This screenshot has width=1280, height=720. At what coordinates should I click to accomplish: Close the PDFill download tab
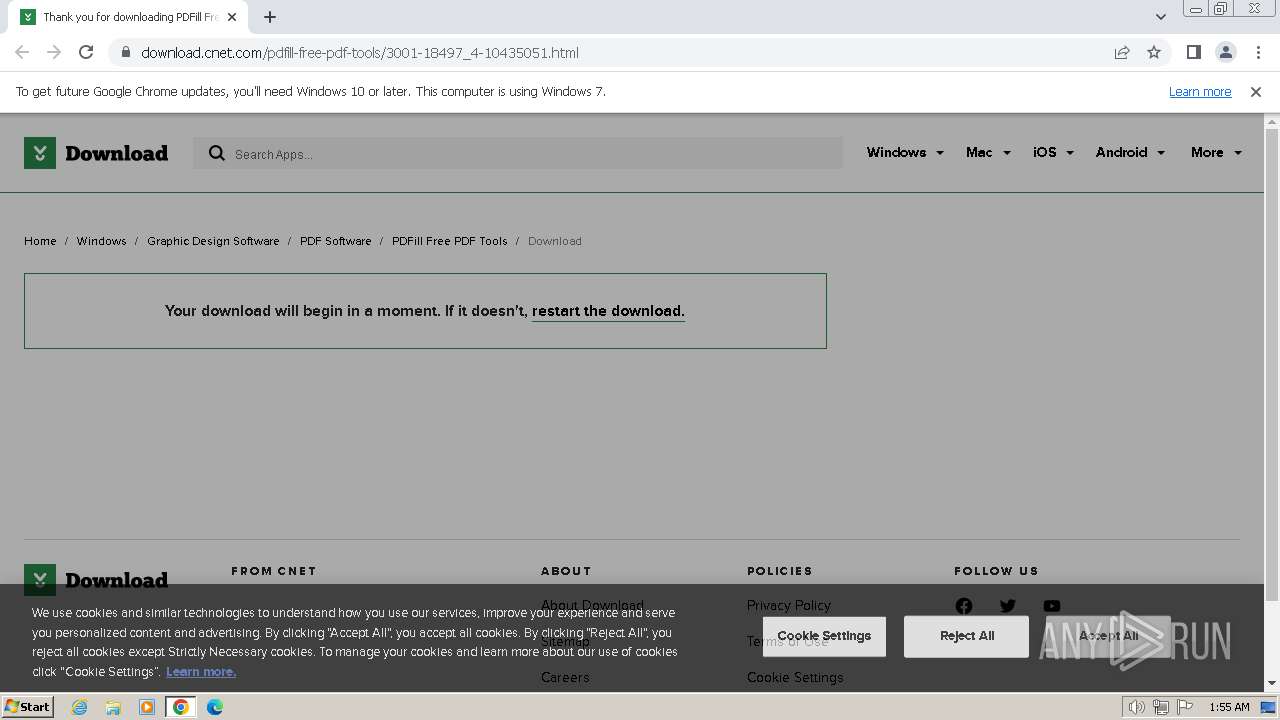pyautogui.click(x=232, y=17)
